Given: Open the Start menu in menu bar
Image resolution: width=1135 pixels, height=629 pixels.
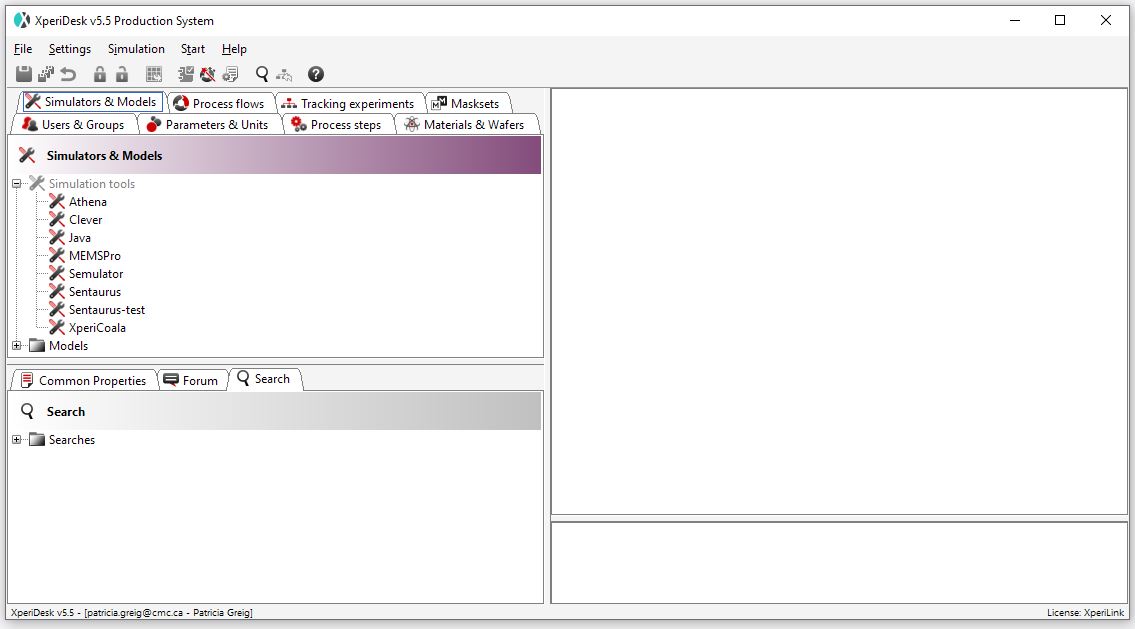Looking at the screenshot, I should click(193, 48).
